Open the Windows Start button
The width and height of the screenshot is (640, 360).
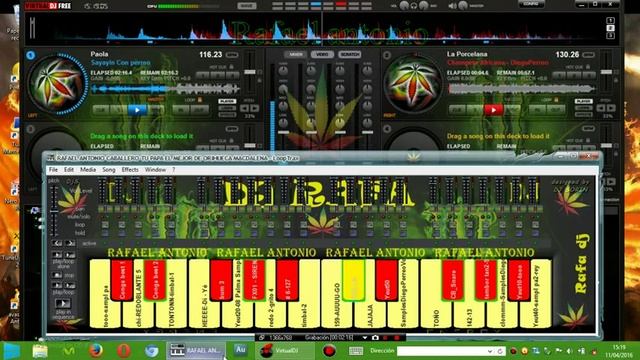(x=12, y=351)
